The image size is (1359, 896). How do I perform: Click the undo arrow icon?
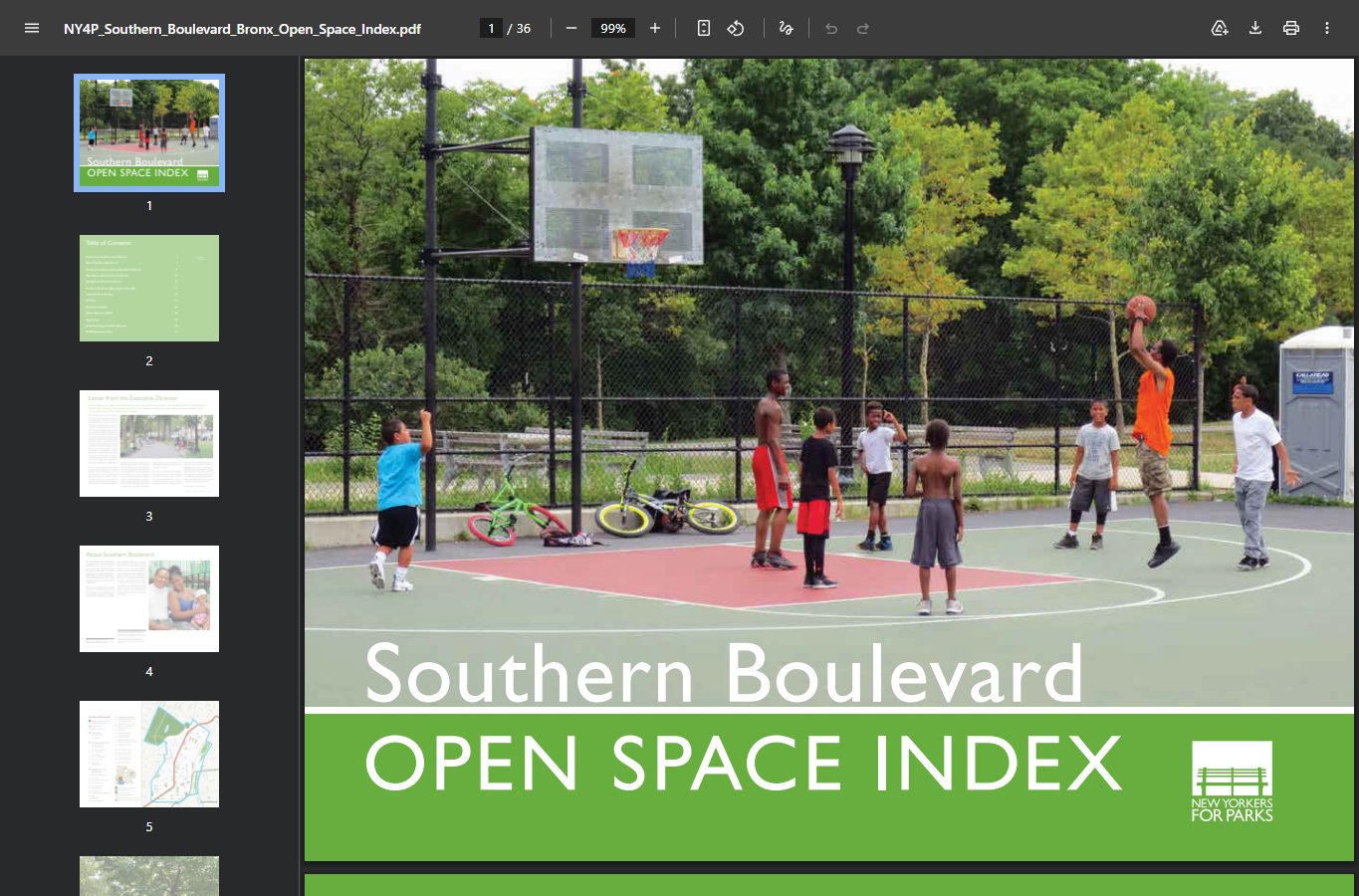831,28
